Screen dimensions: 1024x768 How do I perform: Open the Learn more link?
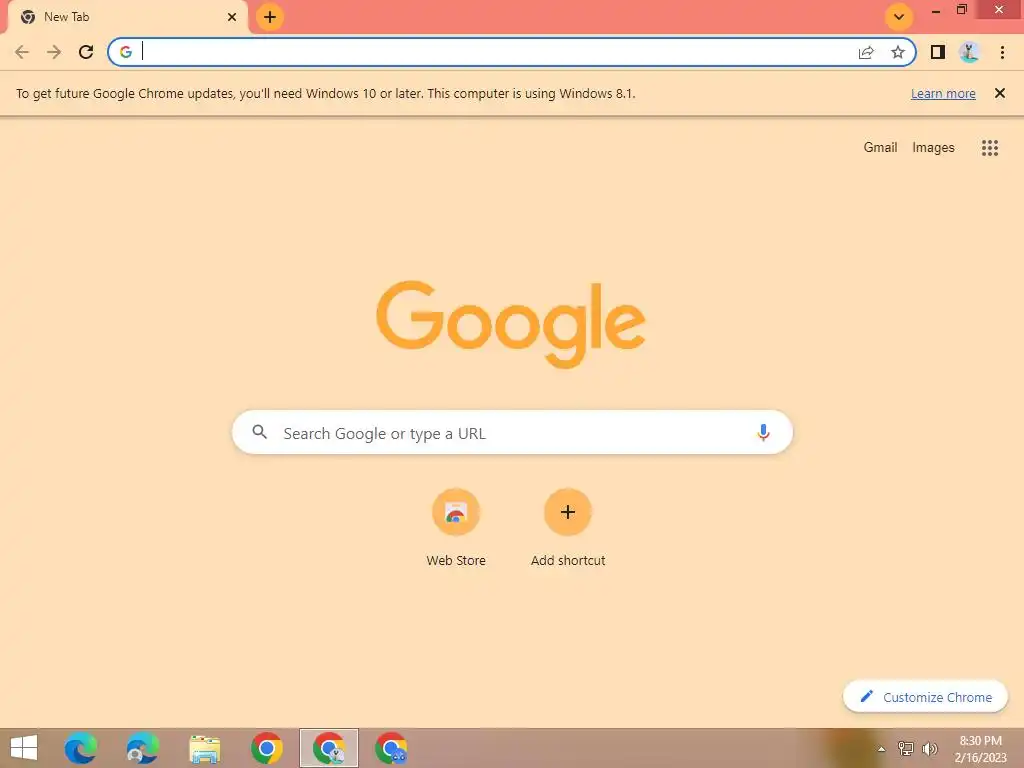click(x=943, y=93)
